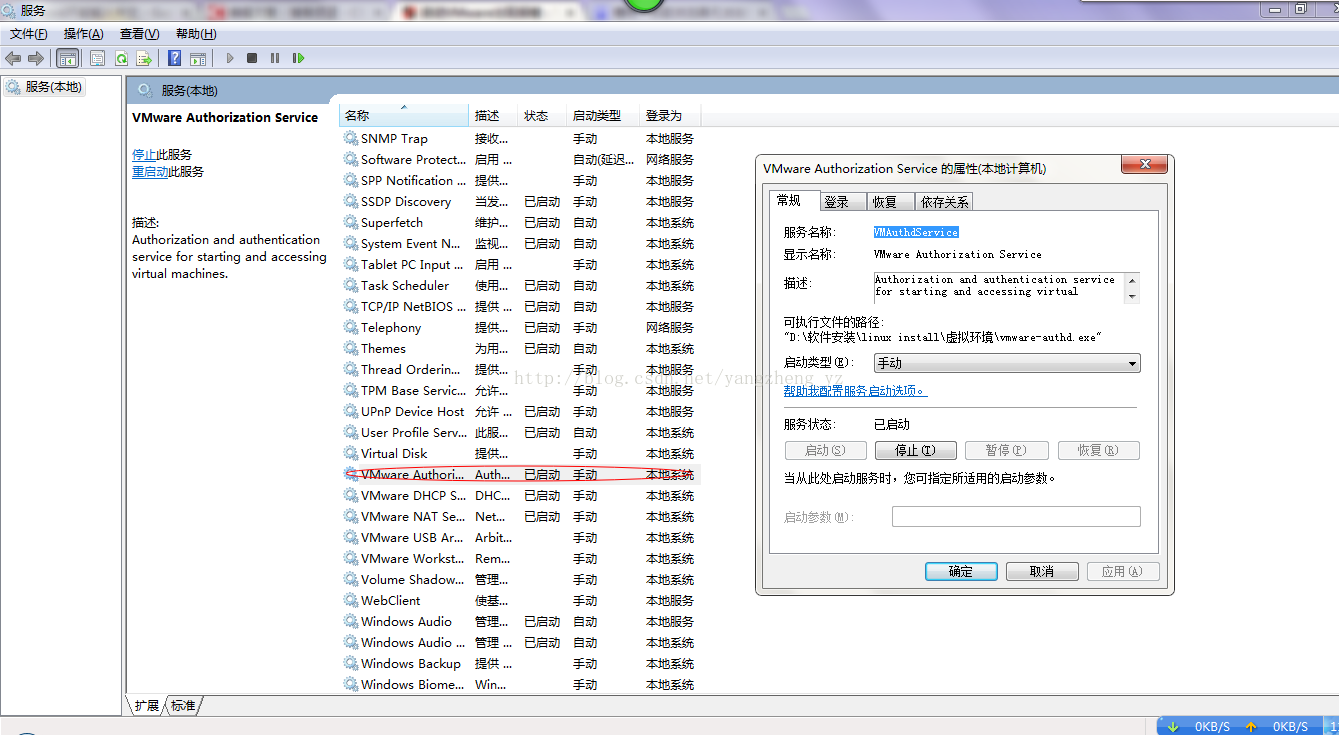Select the VMware USB Ar... service row
This screenshot has height=735, width=1339.
pyautogui.click(x=520, y=537)
